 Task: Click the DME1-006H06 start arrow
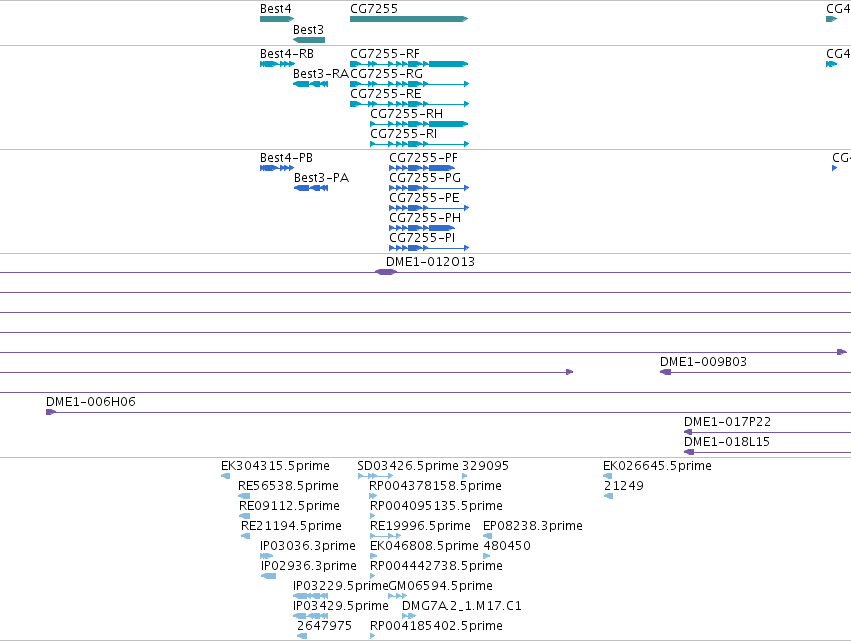coord(51,412)
